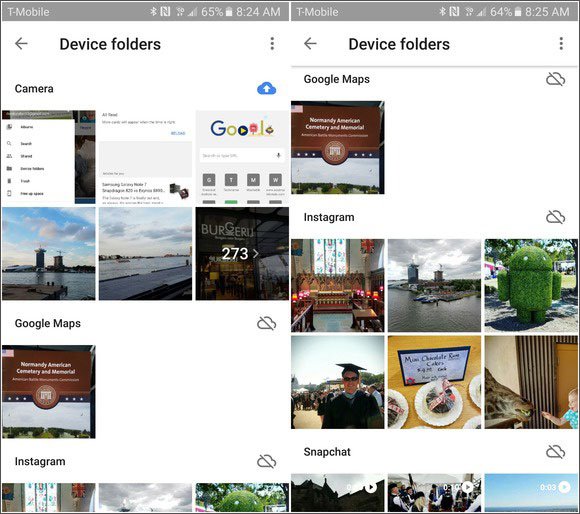Tap 8:24 AM clock in status bar
The width and height of the screenshot is (580, 514).
tap(258, 12)
